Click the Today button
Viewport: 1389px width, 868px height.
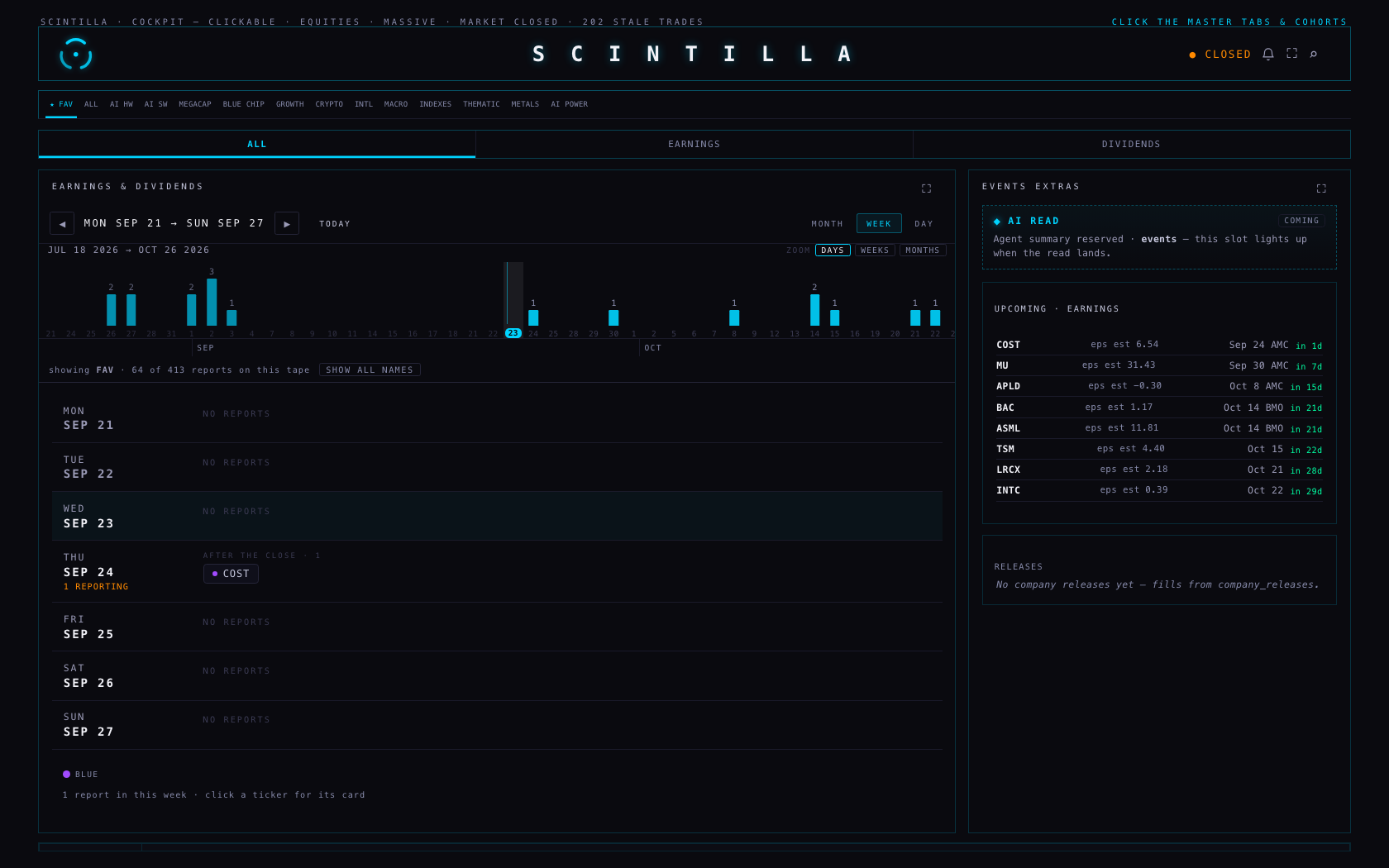coord(335,224)
